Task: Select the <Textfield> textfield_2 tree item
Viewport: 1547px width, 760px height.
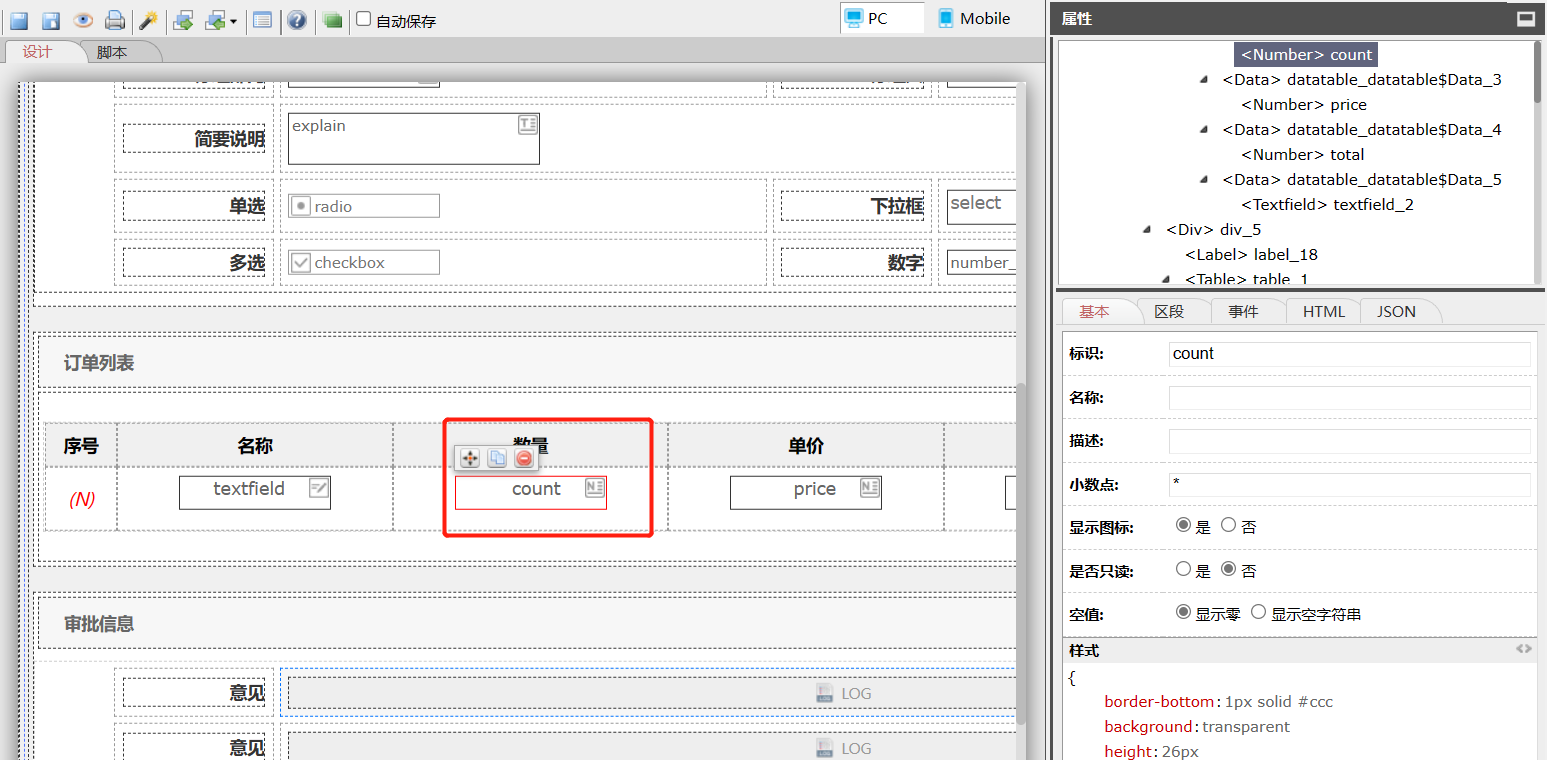Action: coord(1327,205)
